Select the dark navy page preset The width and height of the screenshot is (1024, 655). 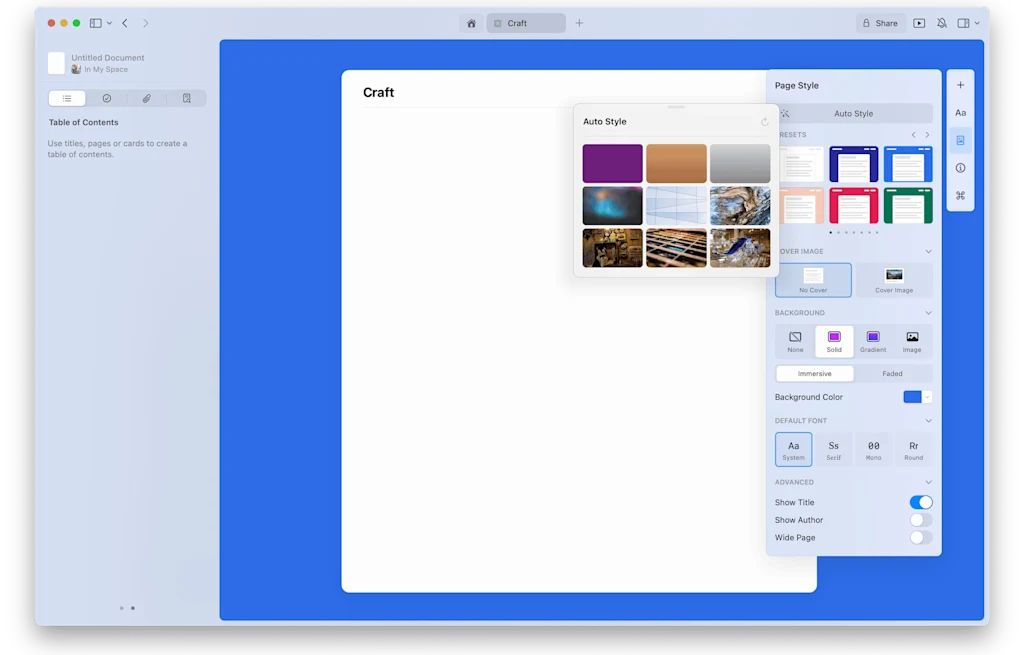point(854,164)
